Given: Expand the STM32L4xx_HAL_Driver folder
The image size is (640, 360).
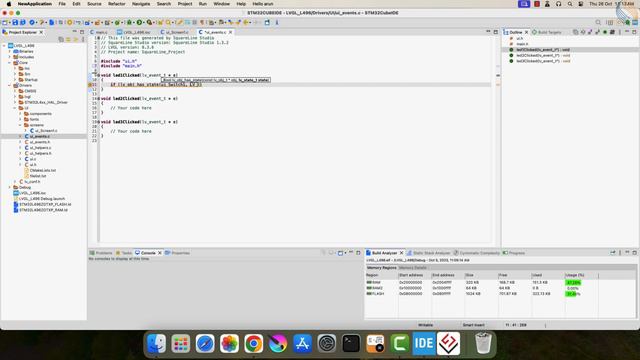Looking at the screenshot, I should [15, 102].
